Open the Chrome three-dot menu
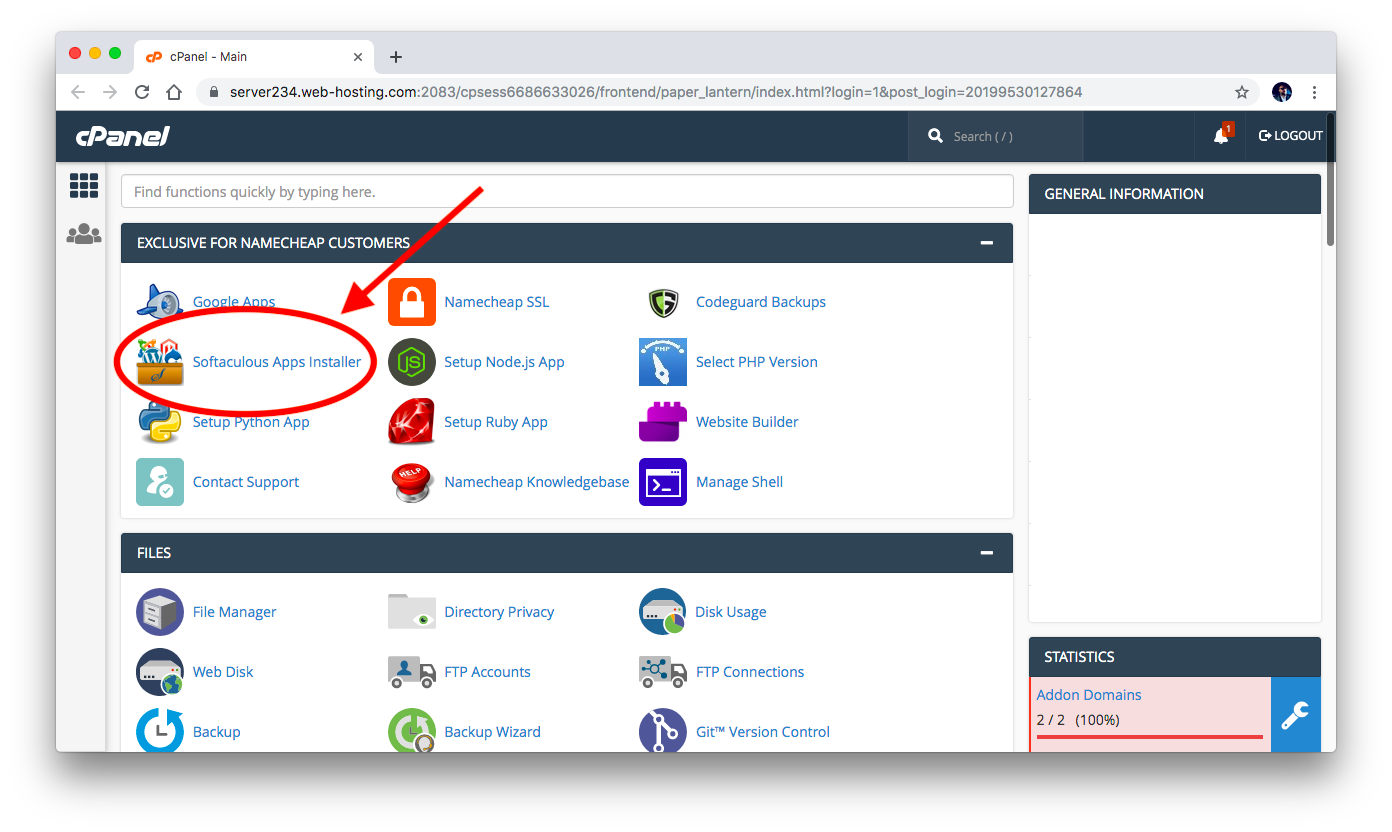Screen dimensions: 1392x832 coord(1314,92)
